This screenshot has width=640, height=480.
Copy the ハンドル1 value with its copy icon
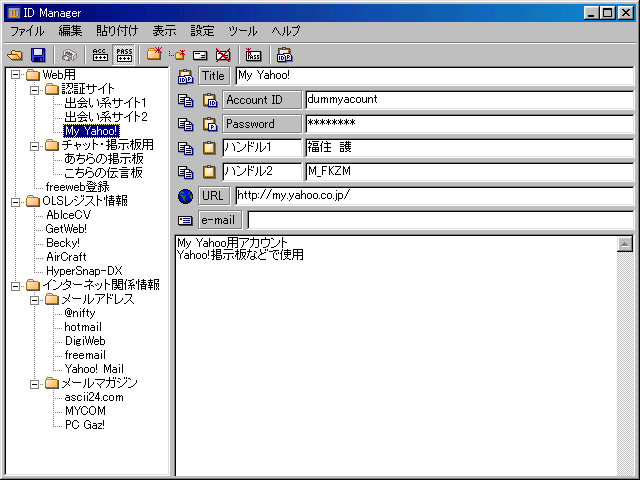[186, 148]
